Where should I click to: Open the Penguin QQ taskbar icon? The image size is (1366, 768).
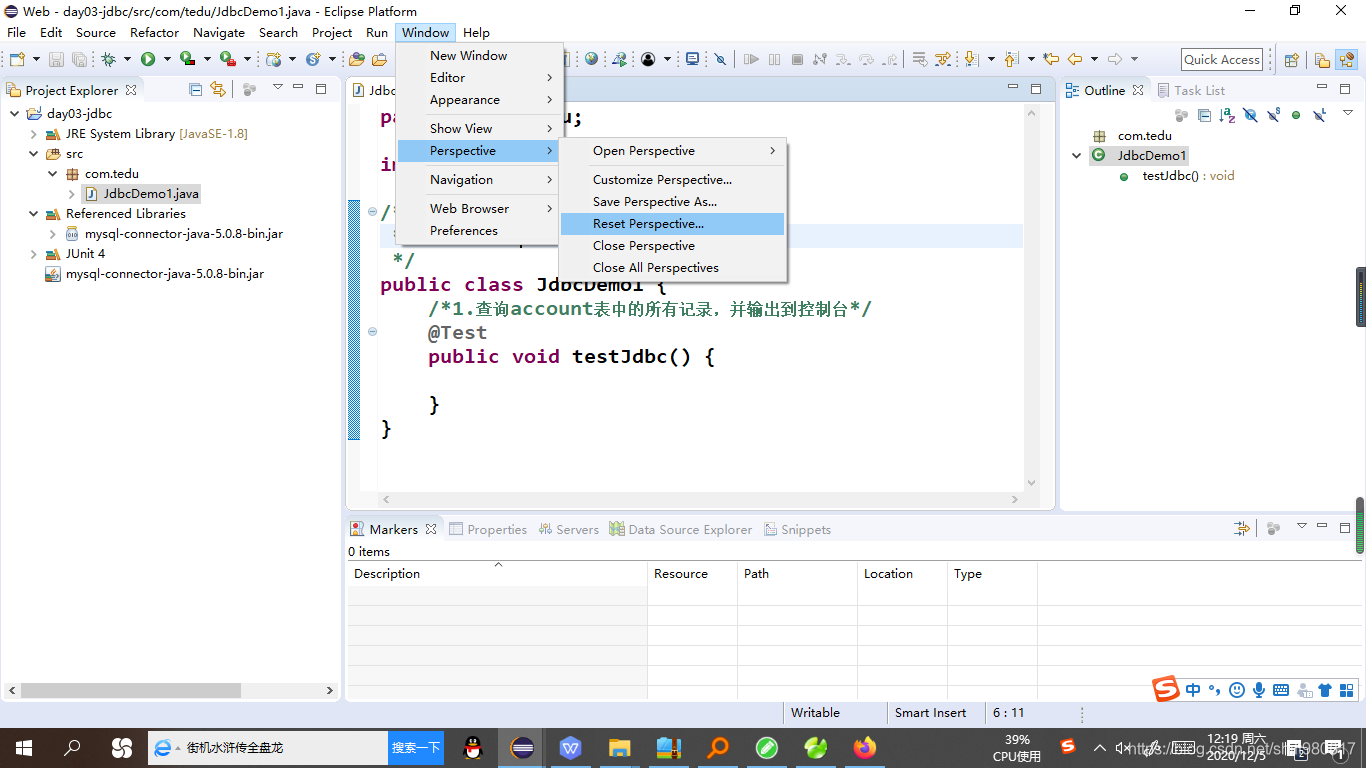tap(474, 747)
